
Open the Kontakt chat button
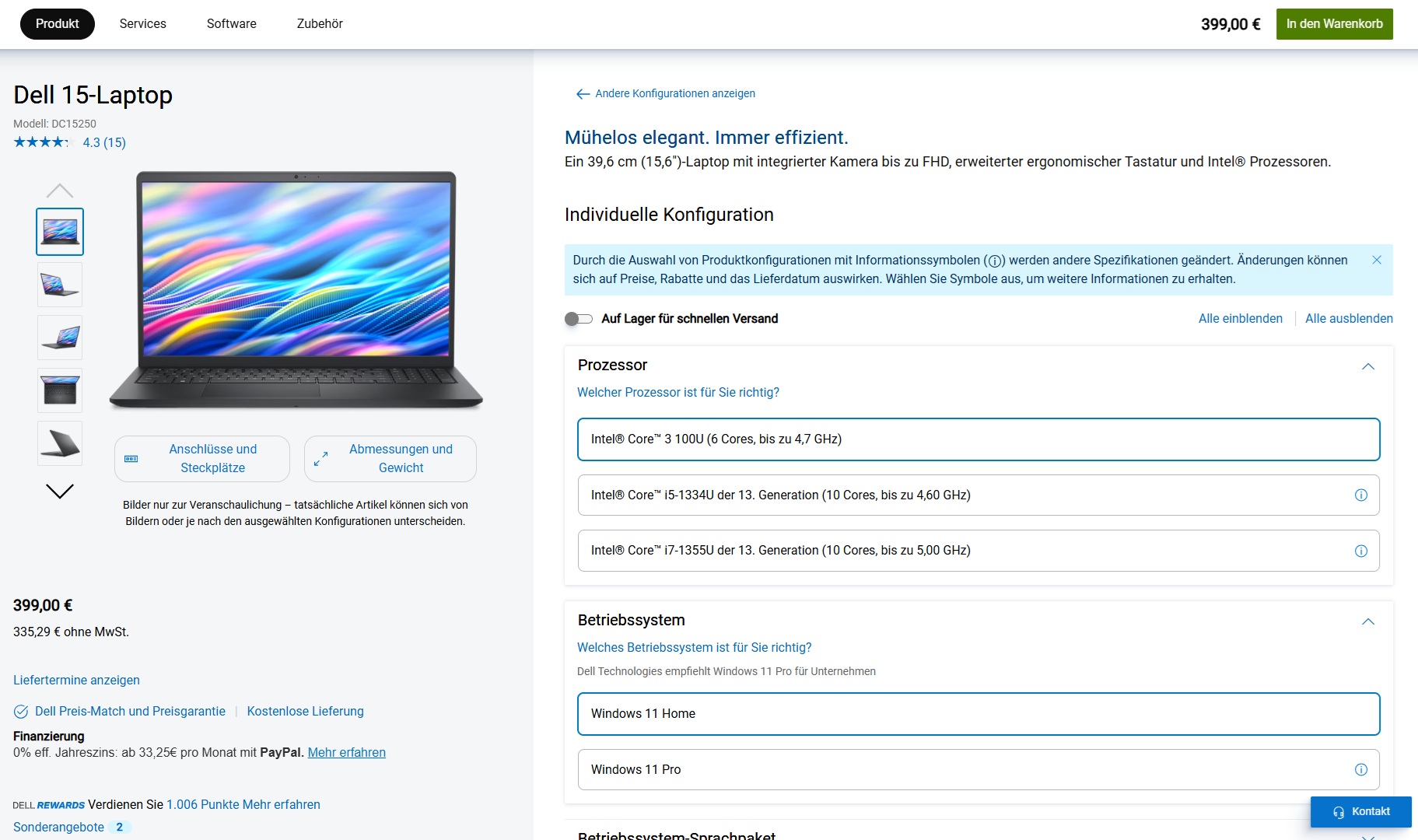click(1361, 812)
